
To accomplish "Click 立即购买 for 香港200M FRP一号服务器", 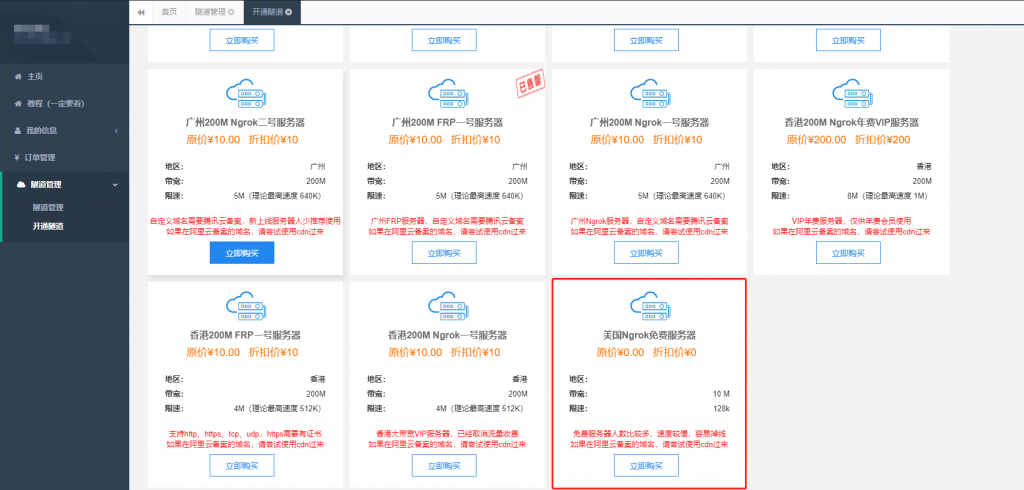I will coord(242,466).
